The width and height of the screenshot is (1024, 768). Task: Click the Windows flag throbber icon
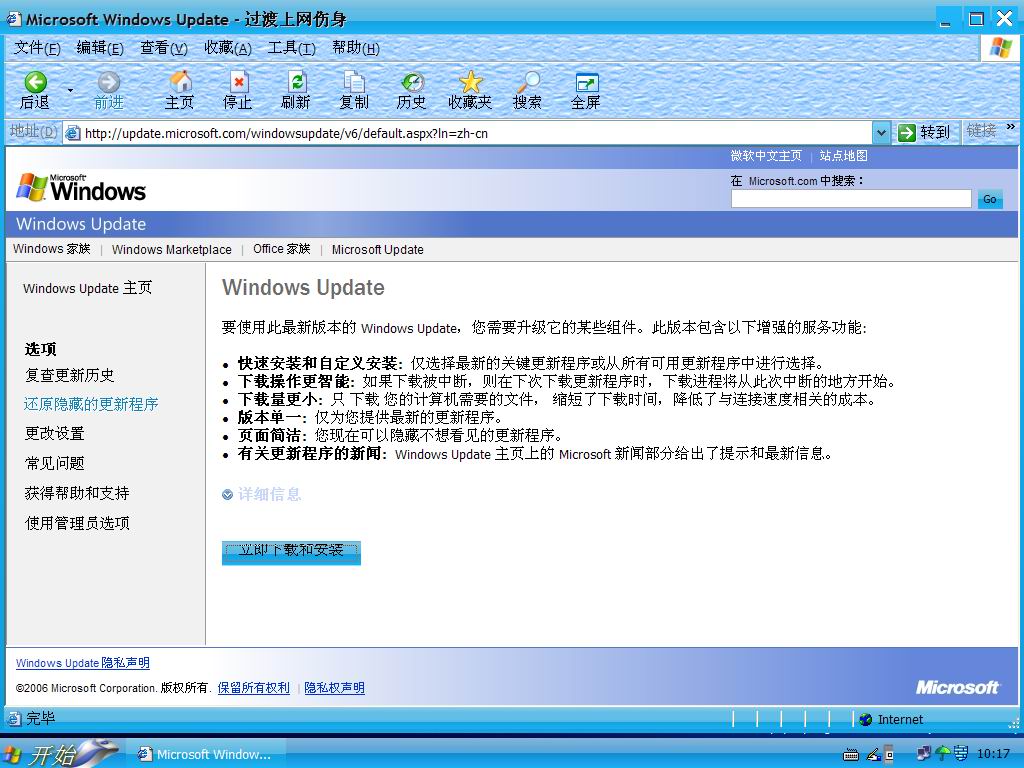[1000, 48]
